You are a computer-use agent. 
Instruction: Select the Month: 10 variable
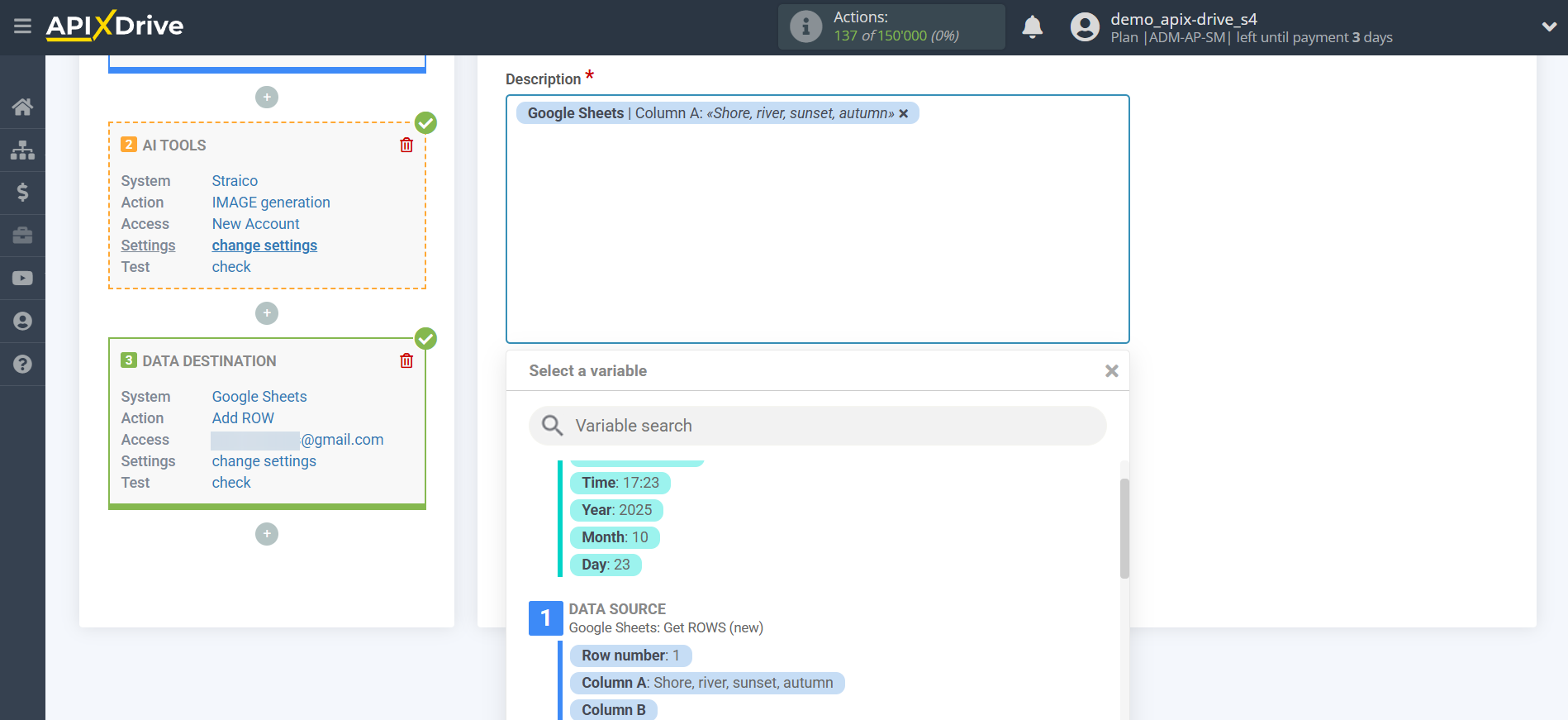coord(615,537)
